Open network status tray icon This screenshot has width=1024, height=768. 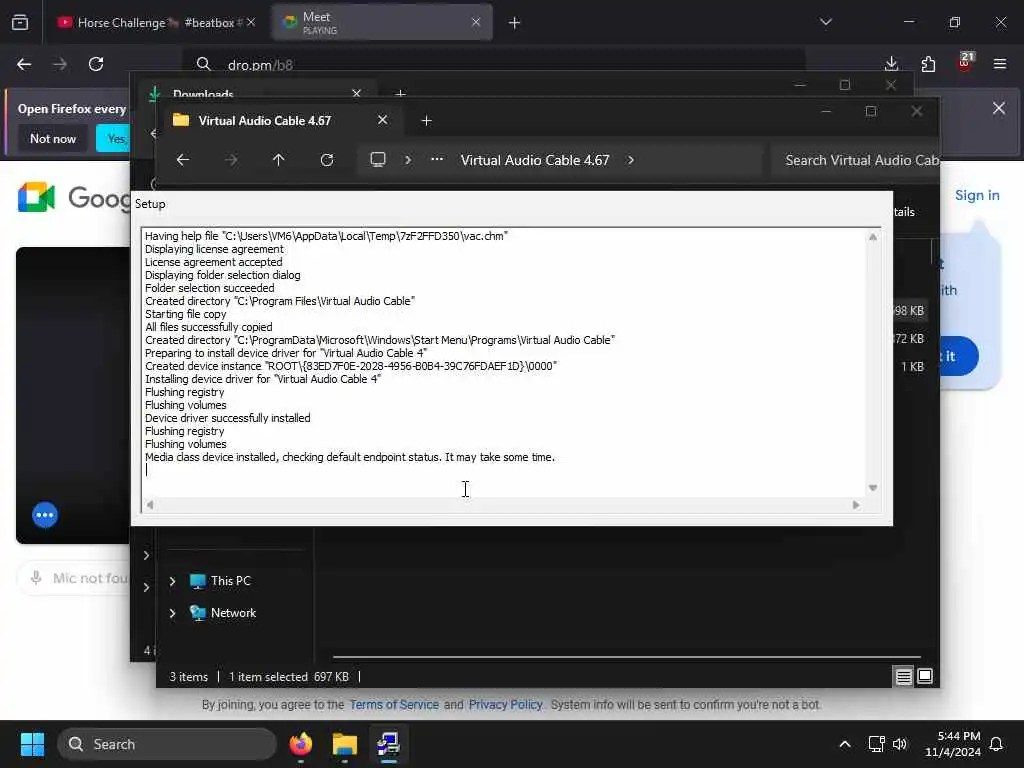coord(876,744)
